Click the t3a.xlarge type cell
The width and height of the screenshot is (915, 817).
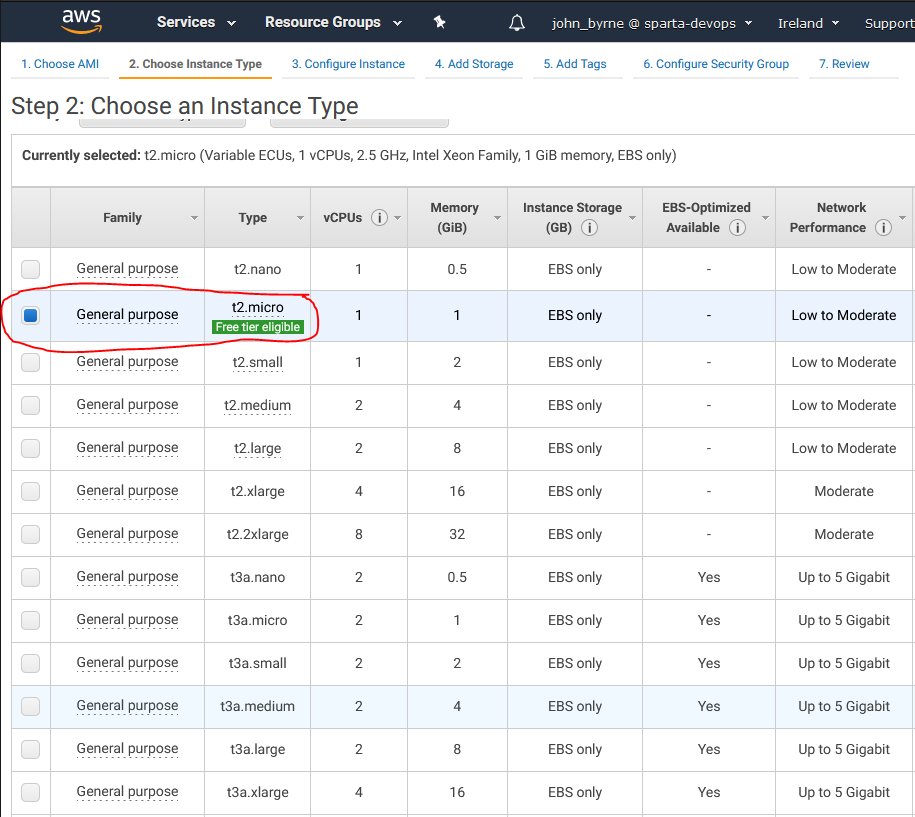click(257, 792)
